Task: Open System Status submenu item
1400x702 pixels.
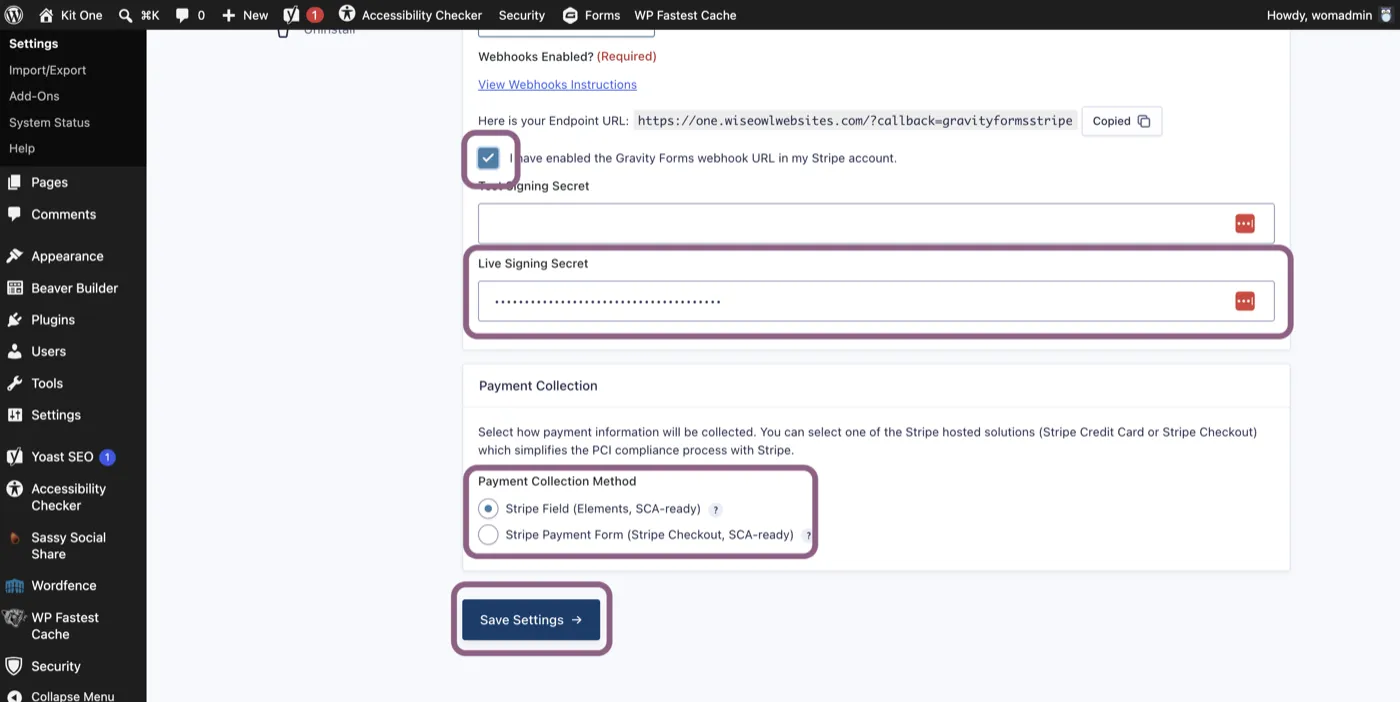Action: 49,122
